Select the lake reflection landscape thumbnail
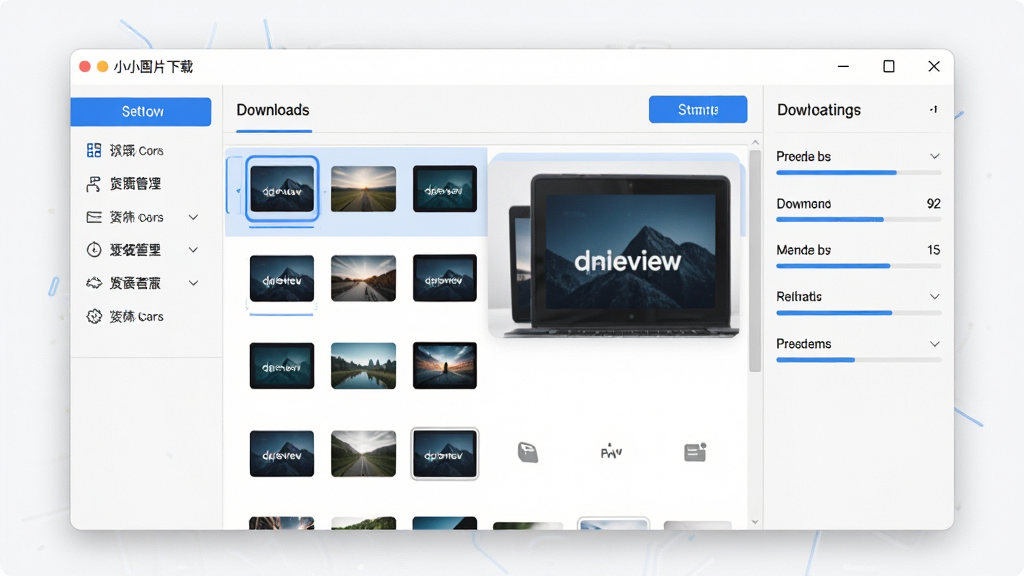1024x576 pixels. tap(363, 366)
